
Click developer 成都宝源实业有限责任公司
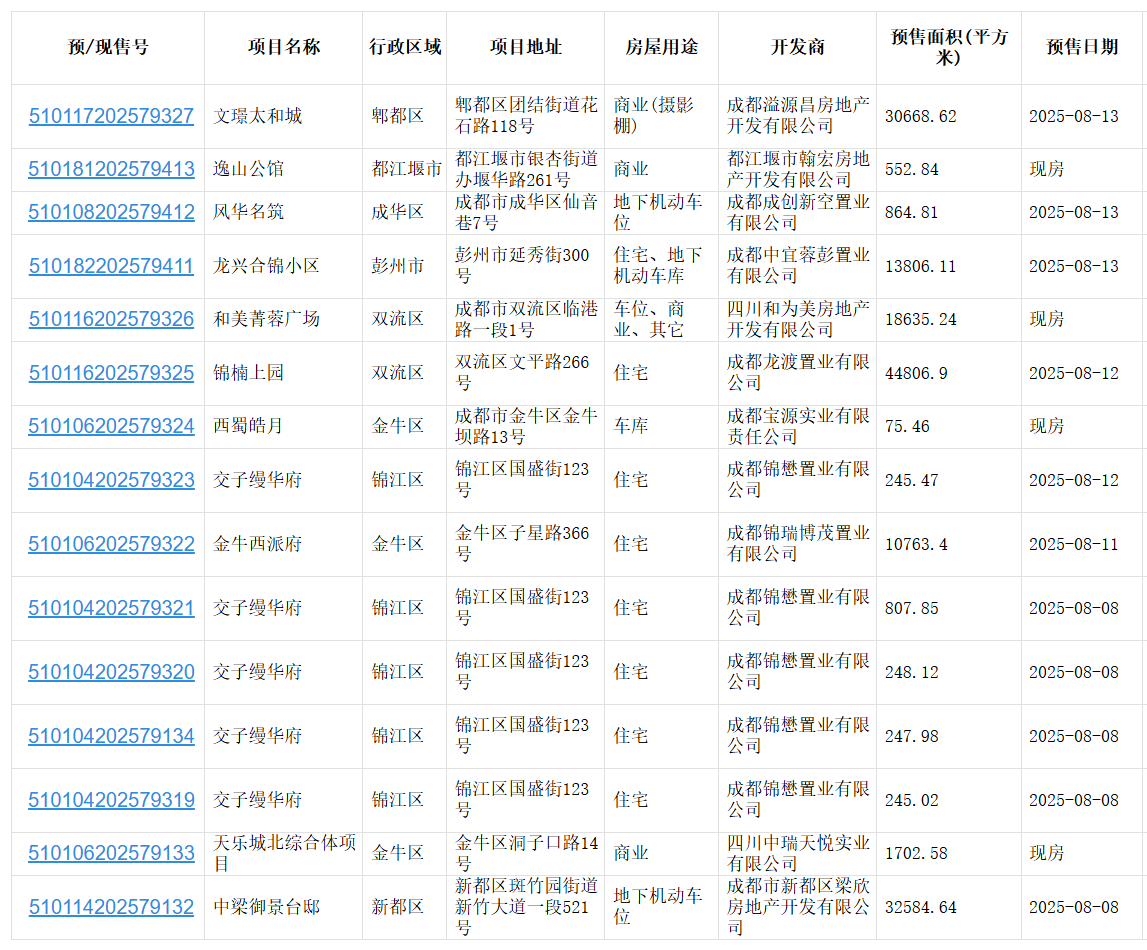[798, 426]
